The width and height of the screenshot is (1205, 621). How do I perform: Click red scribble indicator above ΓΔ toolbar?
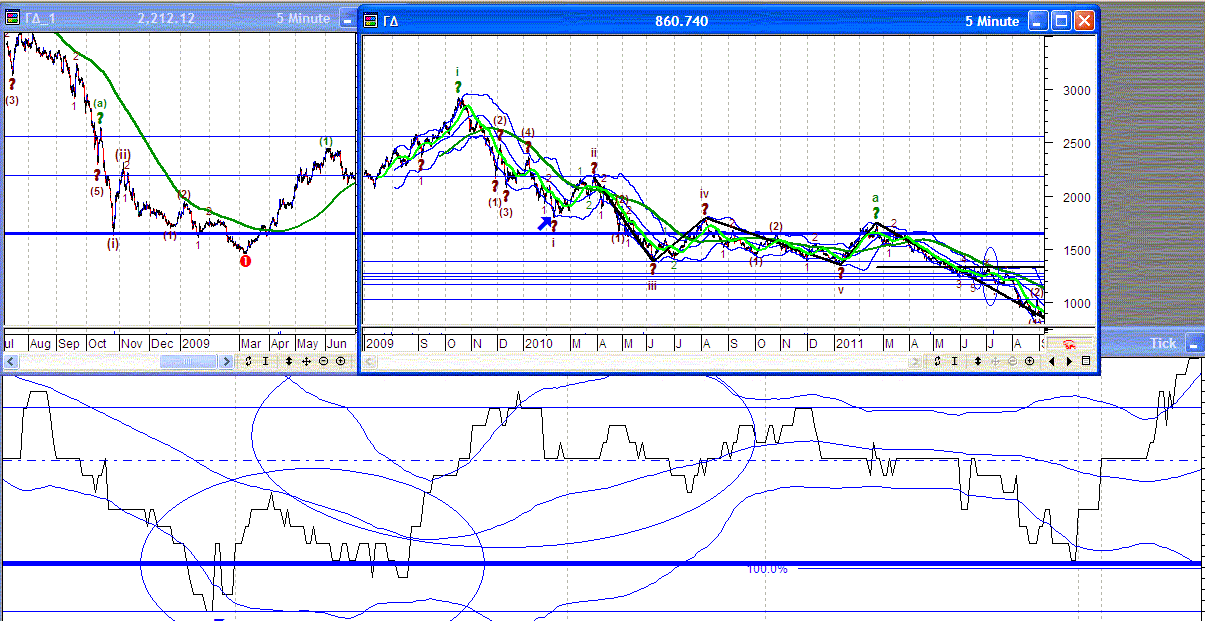(x=1069, y=345)
